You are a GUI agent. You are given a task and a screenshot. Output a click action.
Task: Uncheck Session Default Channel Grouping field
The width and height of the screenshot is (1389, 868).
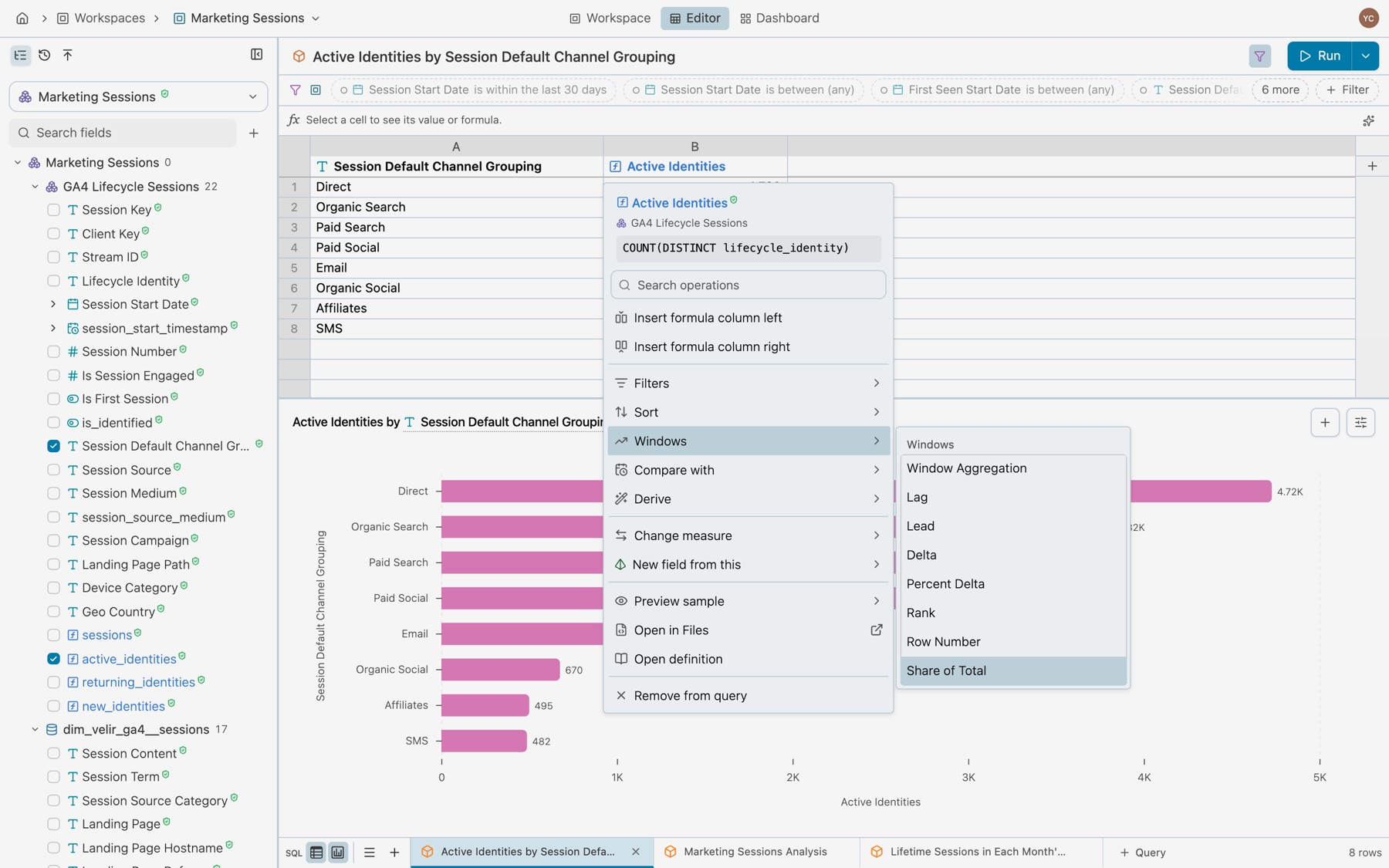click(x=53, y=446)
